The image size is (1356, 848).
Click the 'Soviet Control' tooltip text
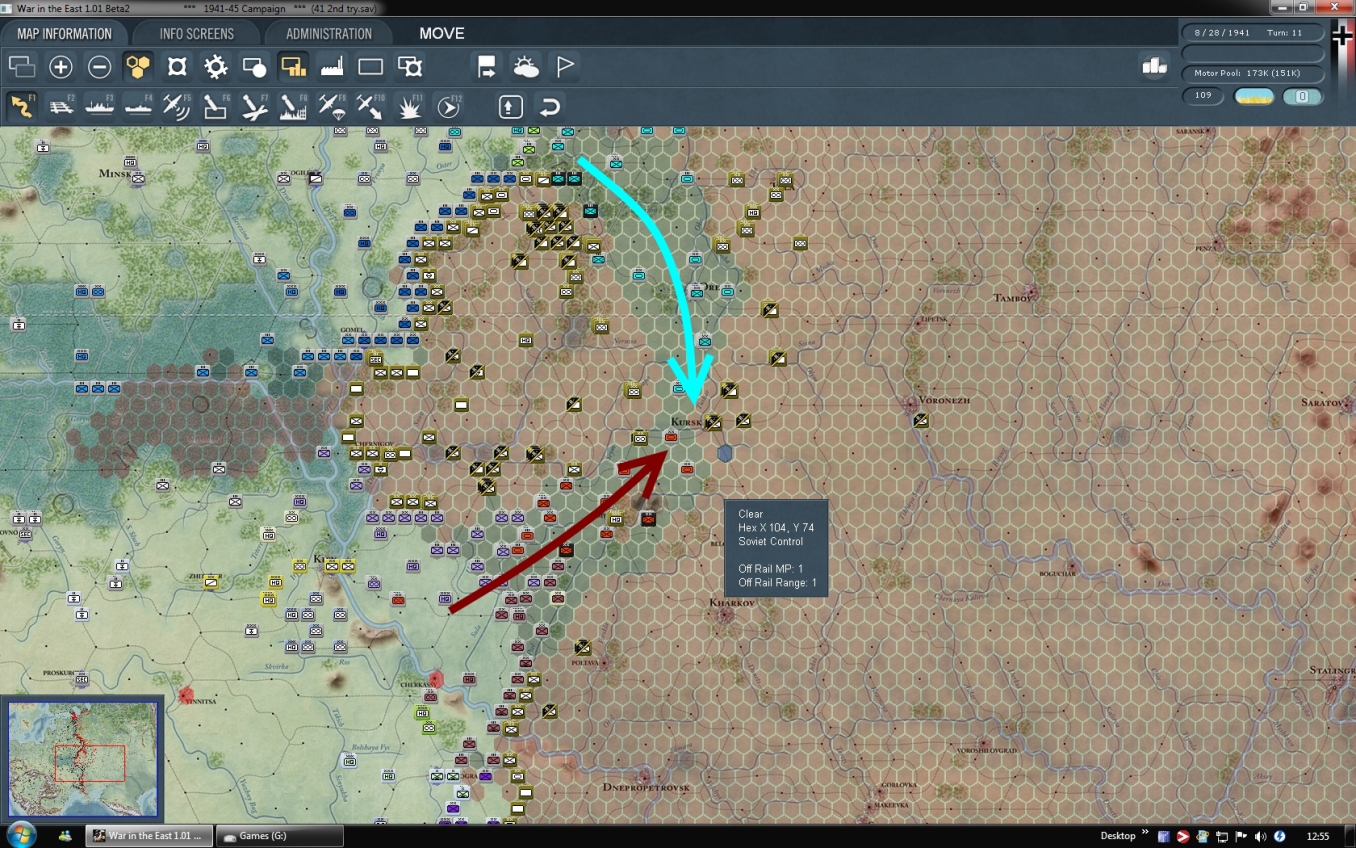[770, 541]
